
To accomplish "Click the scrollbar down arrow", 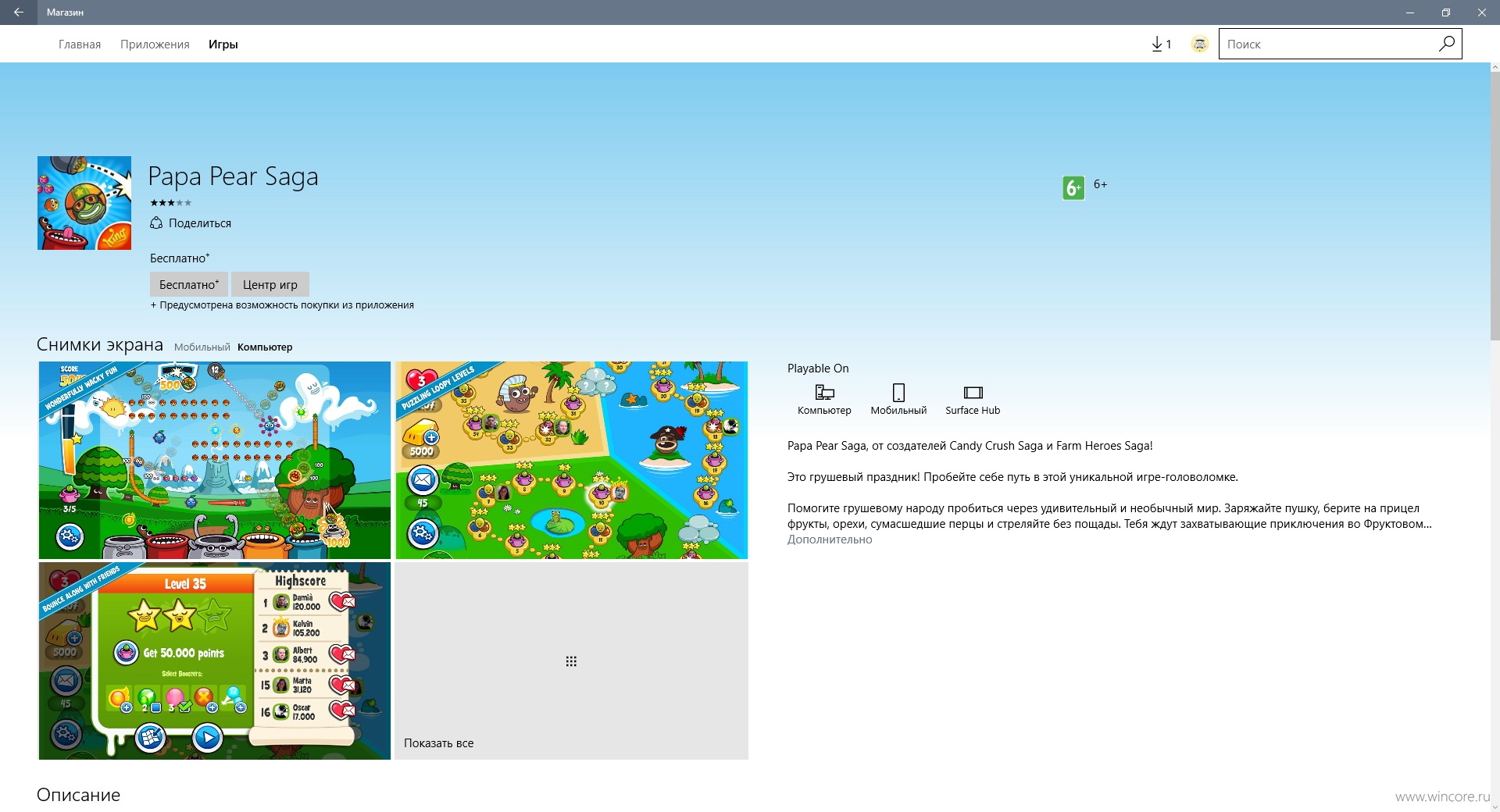I will (1495, 807).
